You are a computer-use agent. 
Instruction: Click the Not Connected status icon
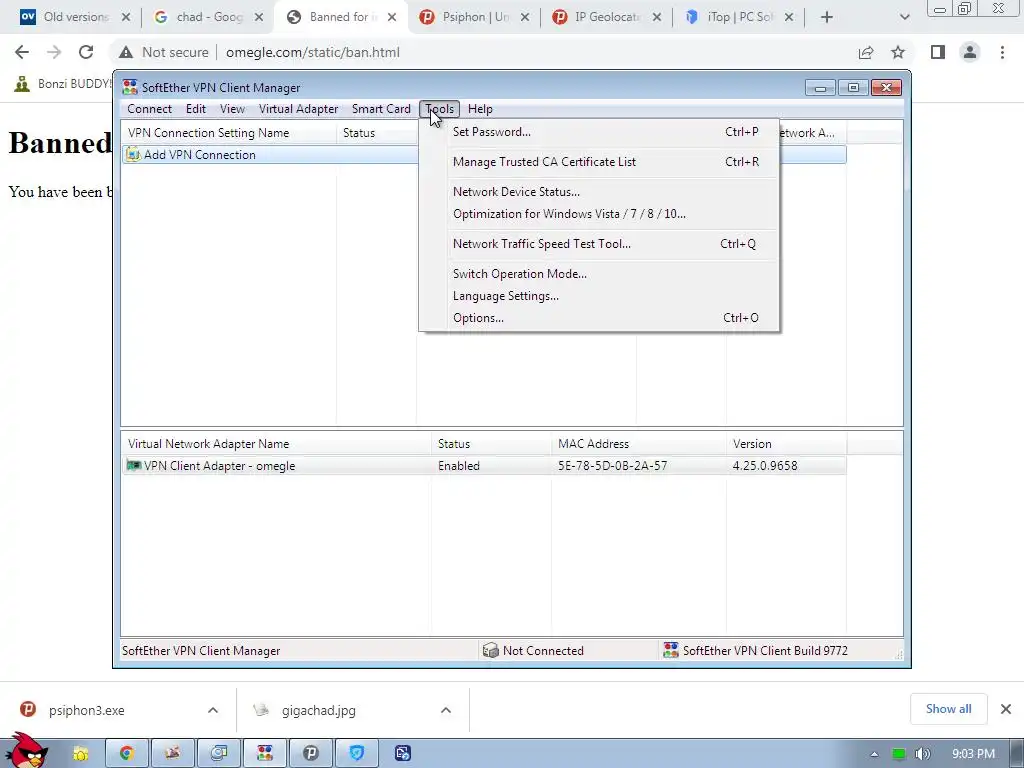coord(490,650)
